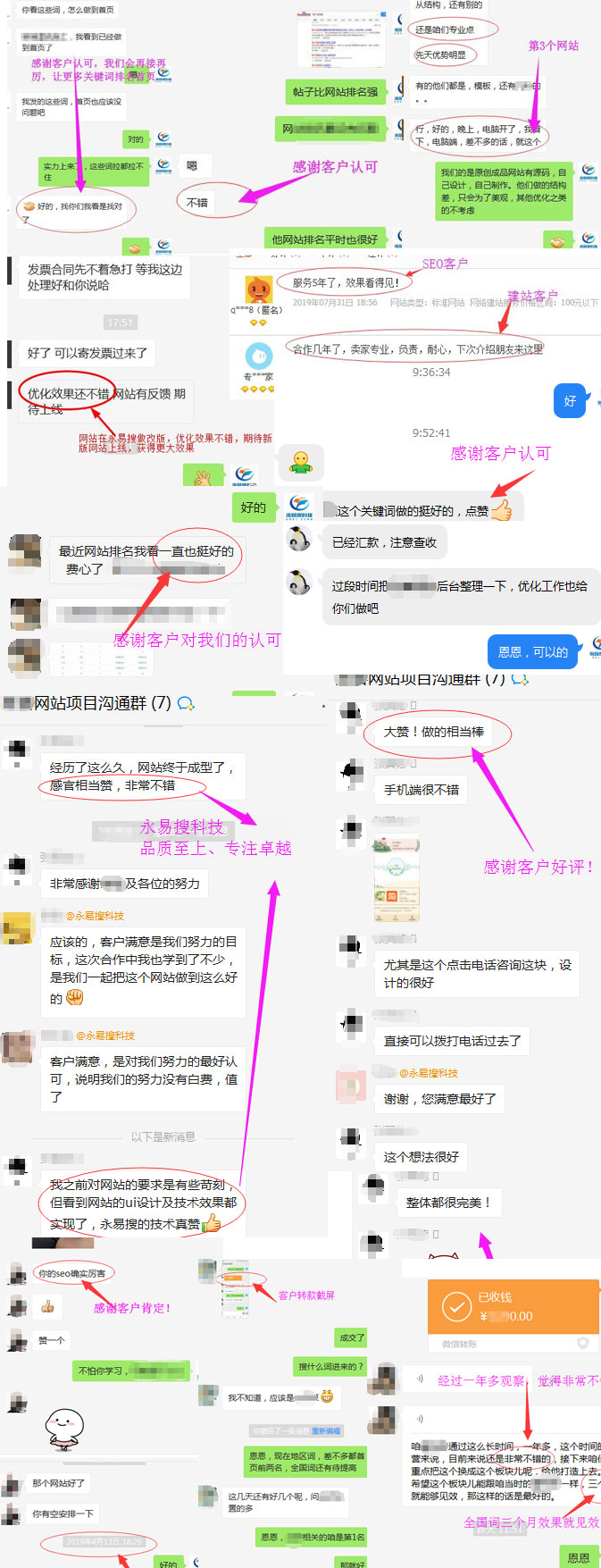Click the @永易搜科技 mention above 应该的

95,916
